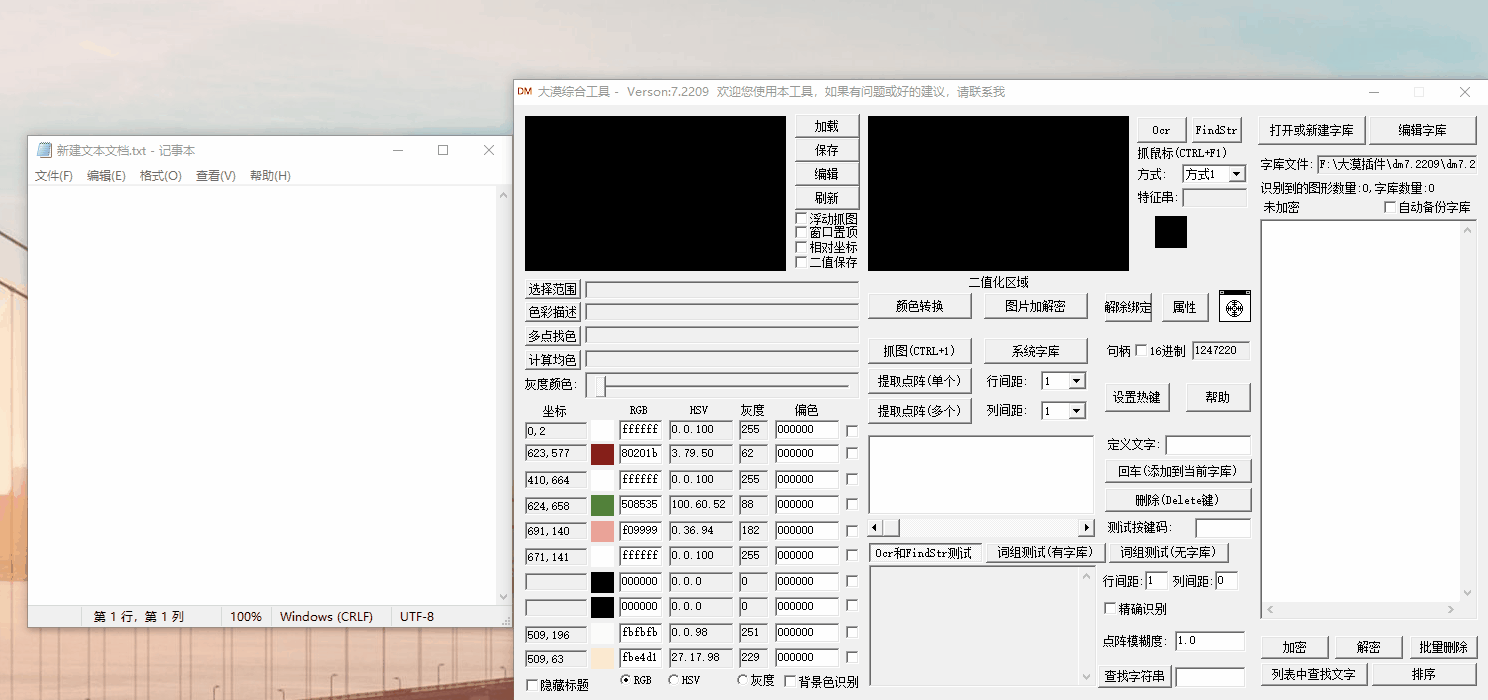The image size is (1488, 700).
Task: Click the Ocr button
Action: (1159, 129)
